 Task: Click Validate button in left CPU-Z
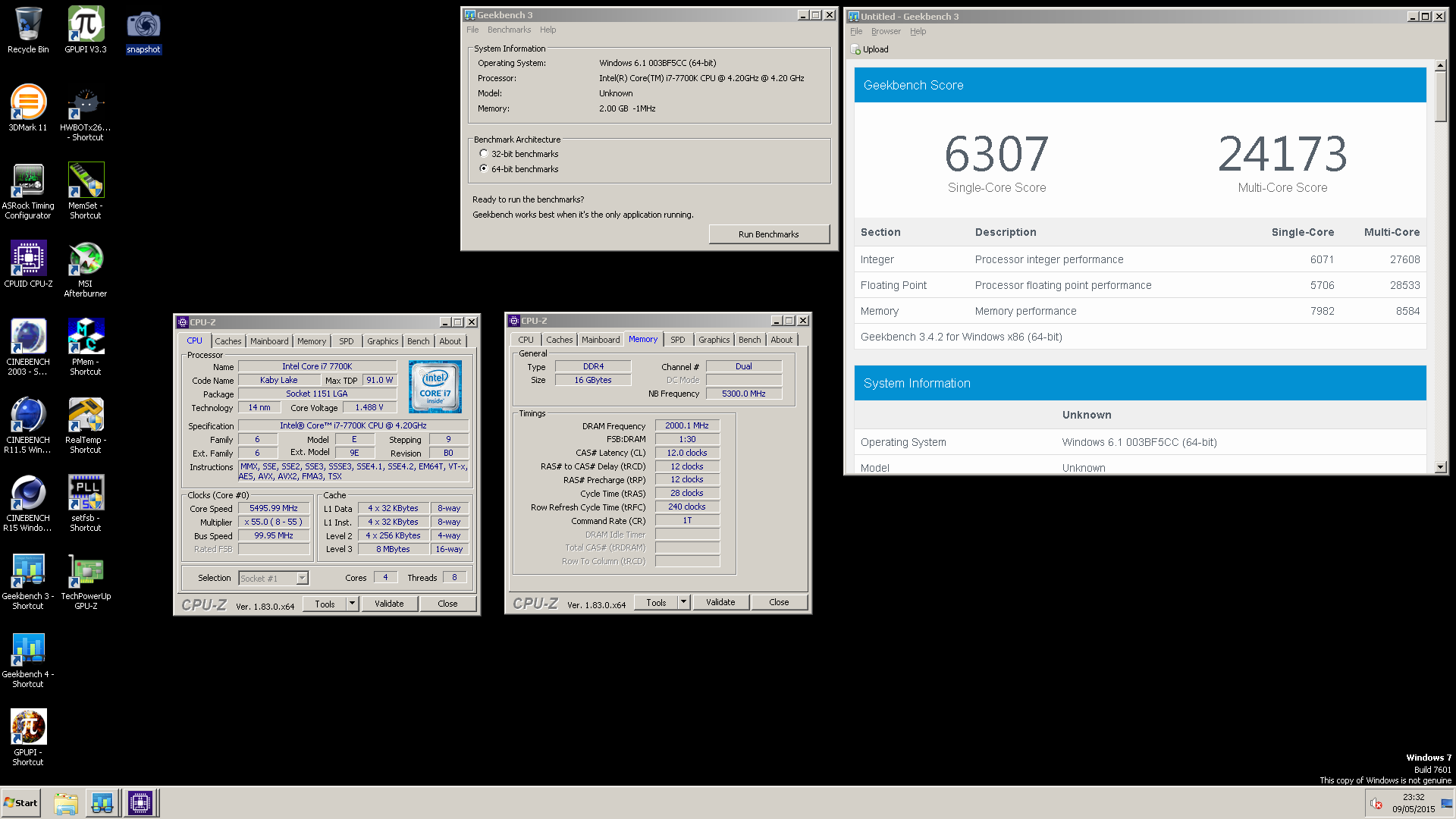pos(389,604)
